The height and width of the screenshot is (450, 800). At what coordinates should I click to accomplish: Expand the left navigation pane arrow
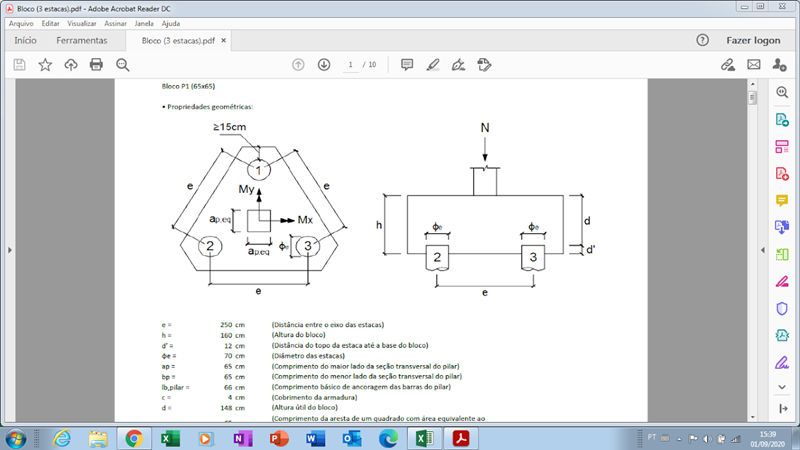(x=10, y=250)
